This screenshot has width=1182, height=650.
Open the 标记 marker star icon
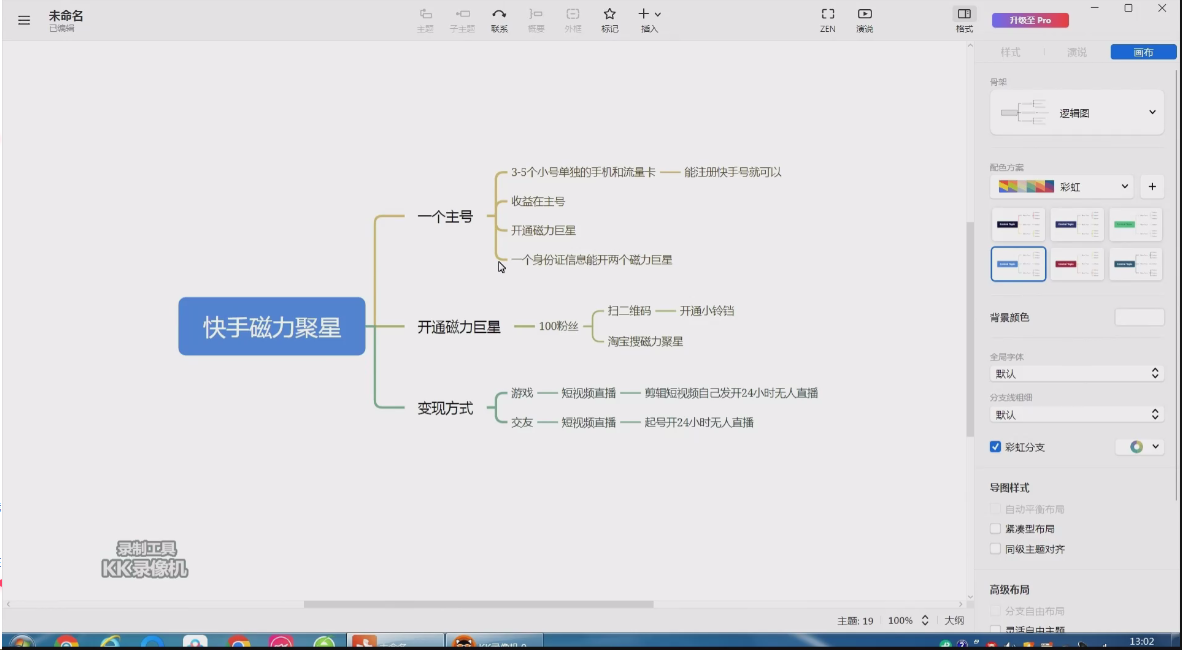(610, 14)
